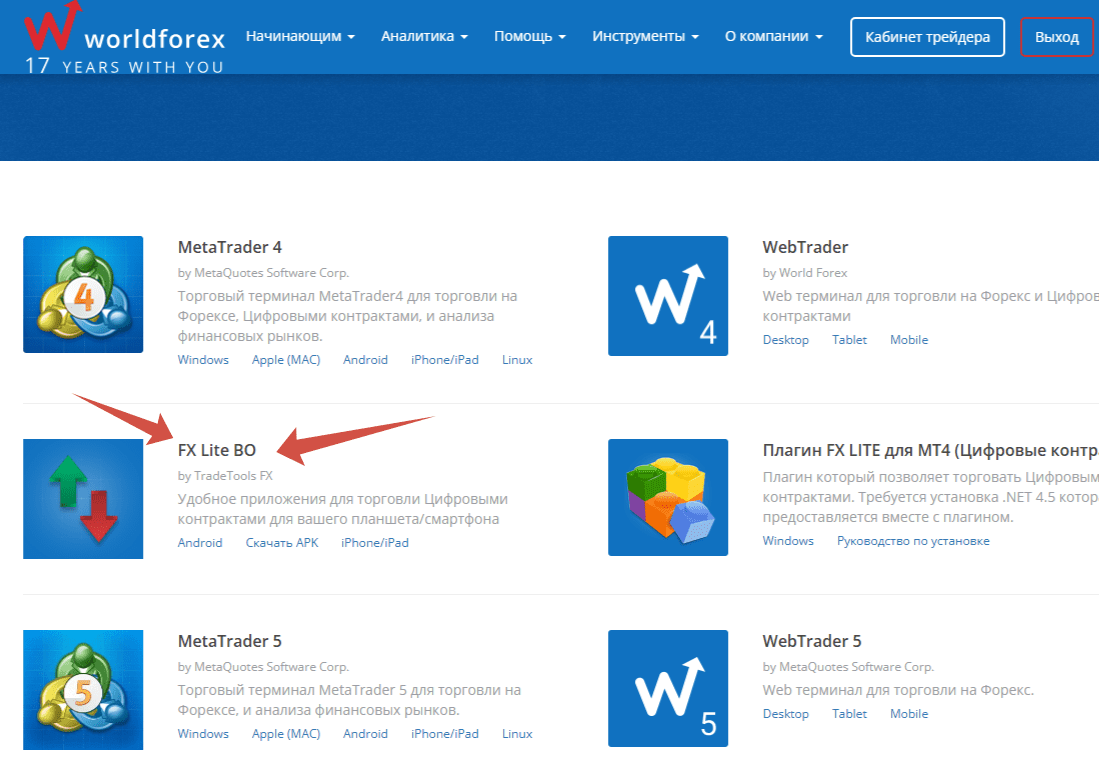Image resolution: width=1099 pixels, height=772 pixels.
Task: Click the FX Lite BO arrows icon
Action: [83, 498]
